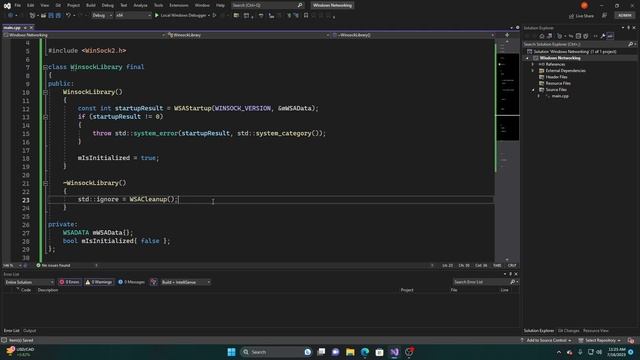
Task: Open the Build menu
Action: click(91, 5)
